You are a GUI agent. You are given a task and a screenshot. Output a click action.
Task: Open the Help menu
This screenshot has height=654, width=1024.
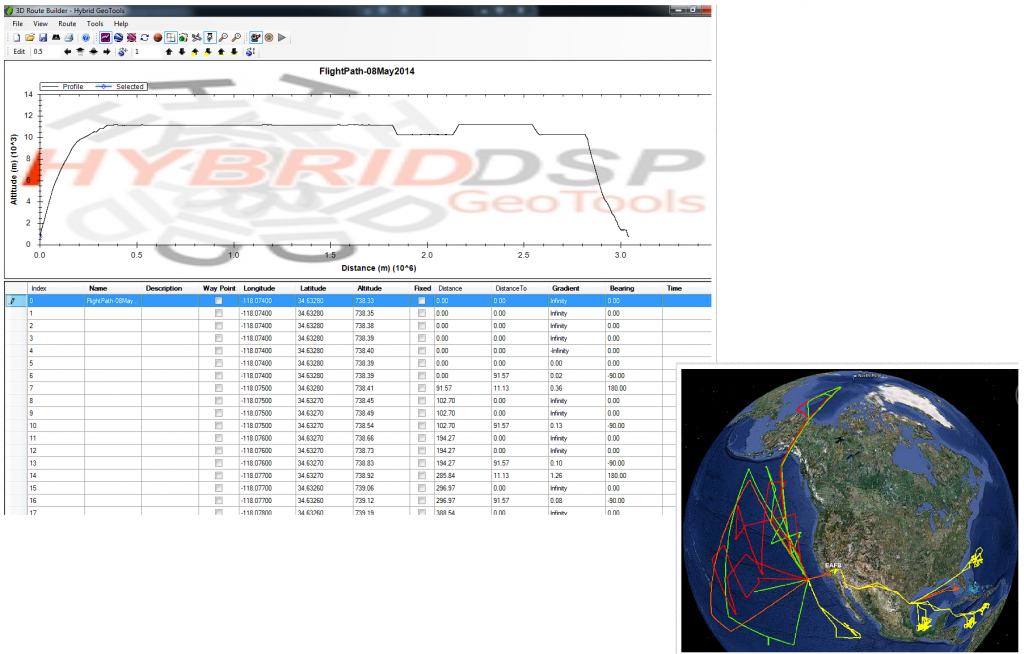coord(121,24)
